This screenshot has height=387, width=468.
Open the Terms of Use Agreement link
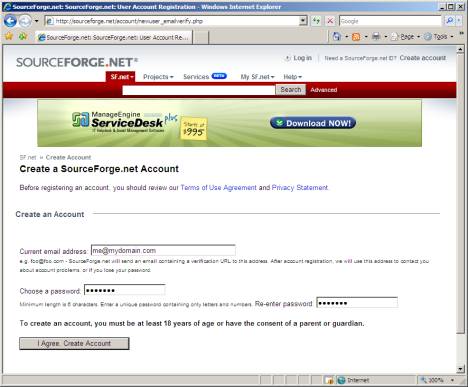pos(218,188)
